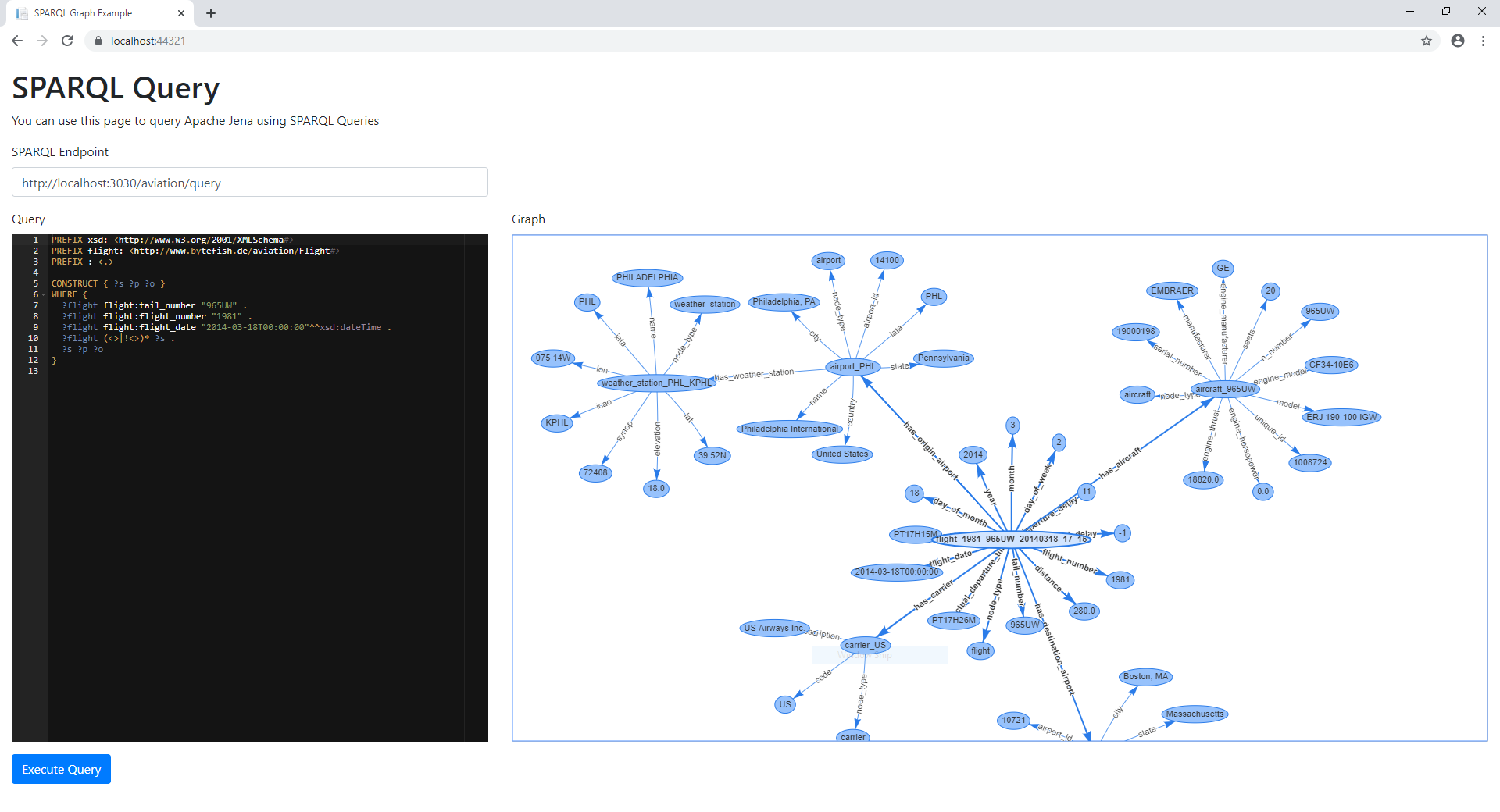Restore down the browser window
Viewport: 1500px width, 812px height.
[x=1446, y=11]
